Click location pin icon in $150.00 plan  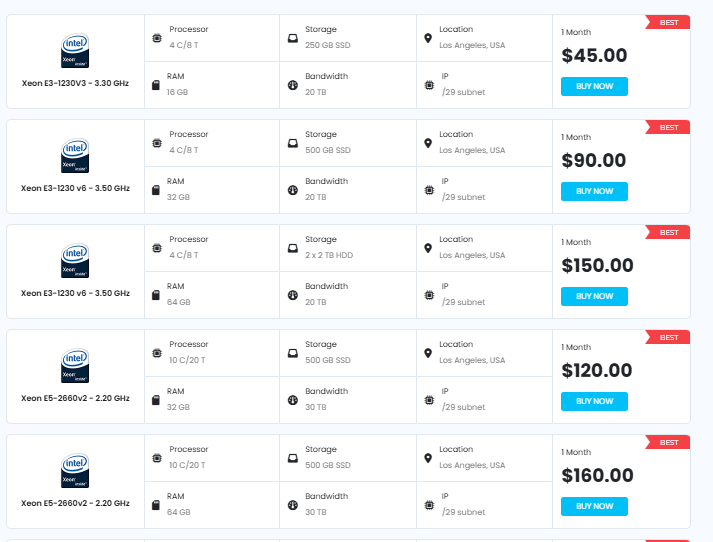click(x=428, y=248)
